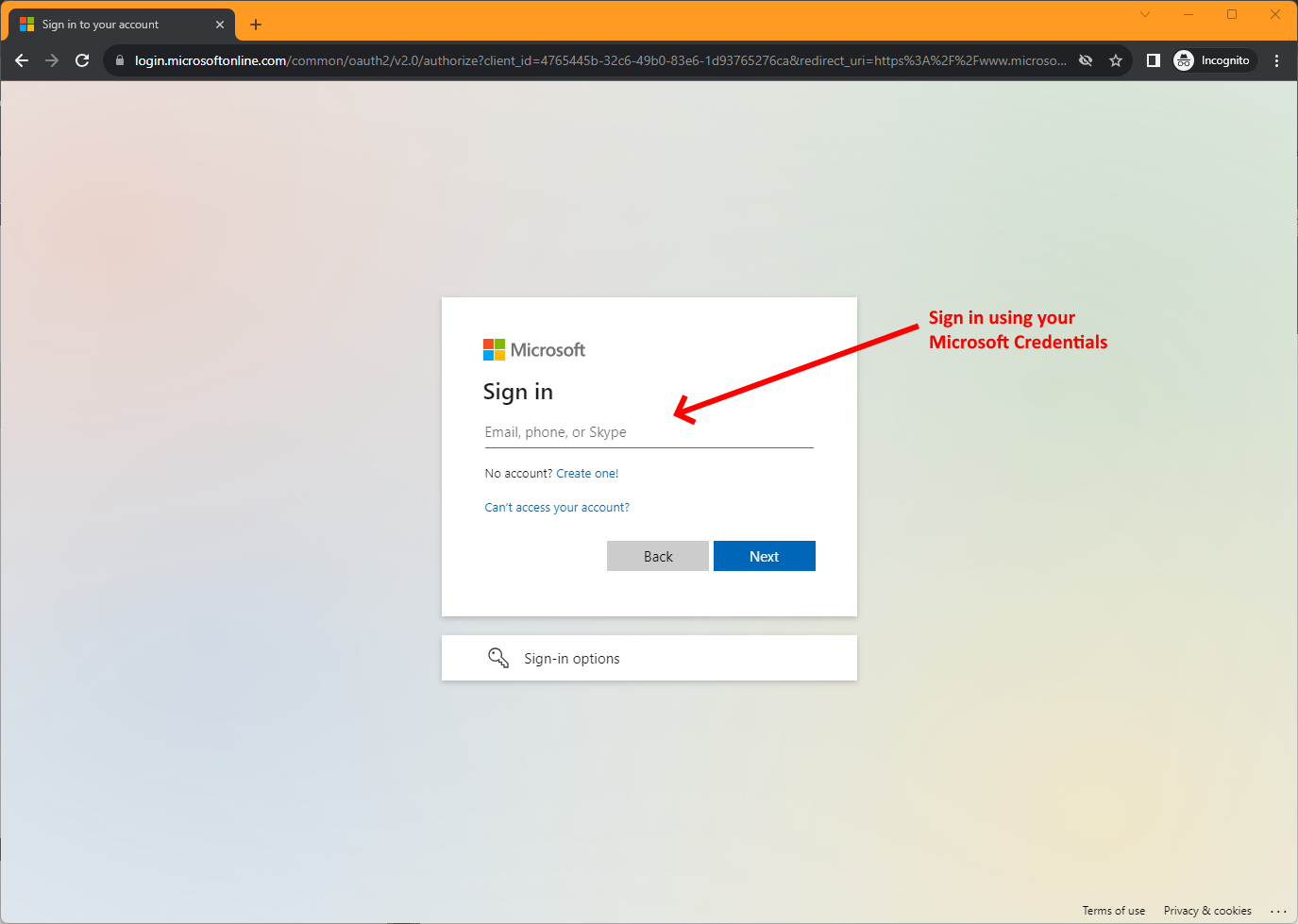Image resolution: width=1298 pixels, height=924 pixels.
Task: Select the 'Sign in to your account' tab
Action: pyautogui.click(x=104, y=25)
